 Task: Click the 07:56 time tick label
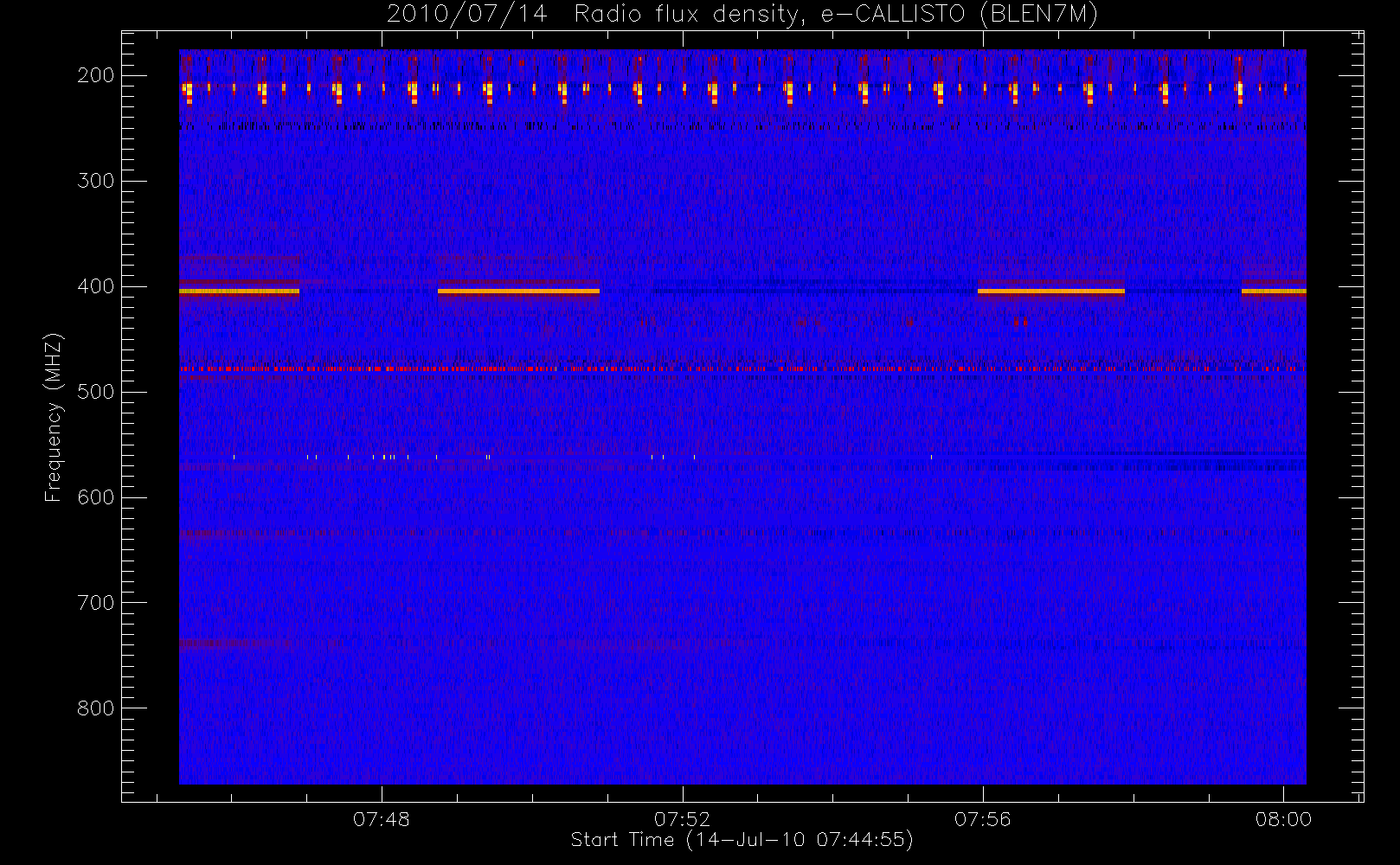983,819
